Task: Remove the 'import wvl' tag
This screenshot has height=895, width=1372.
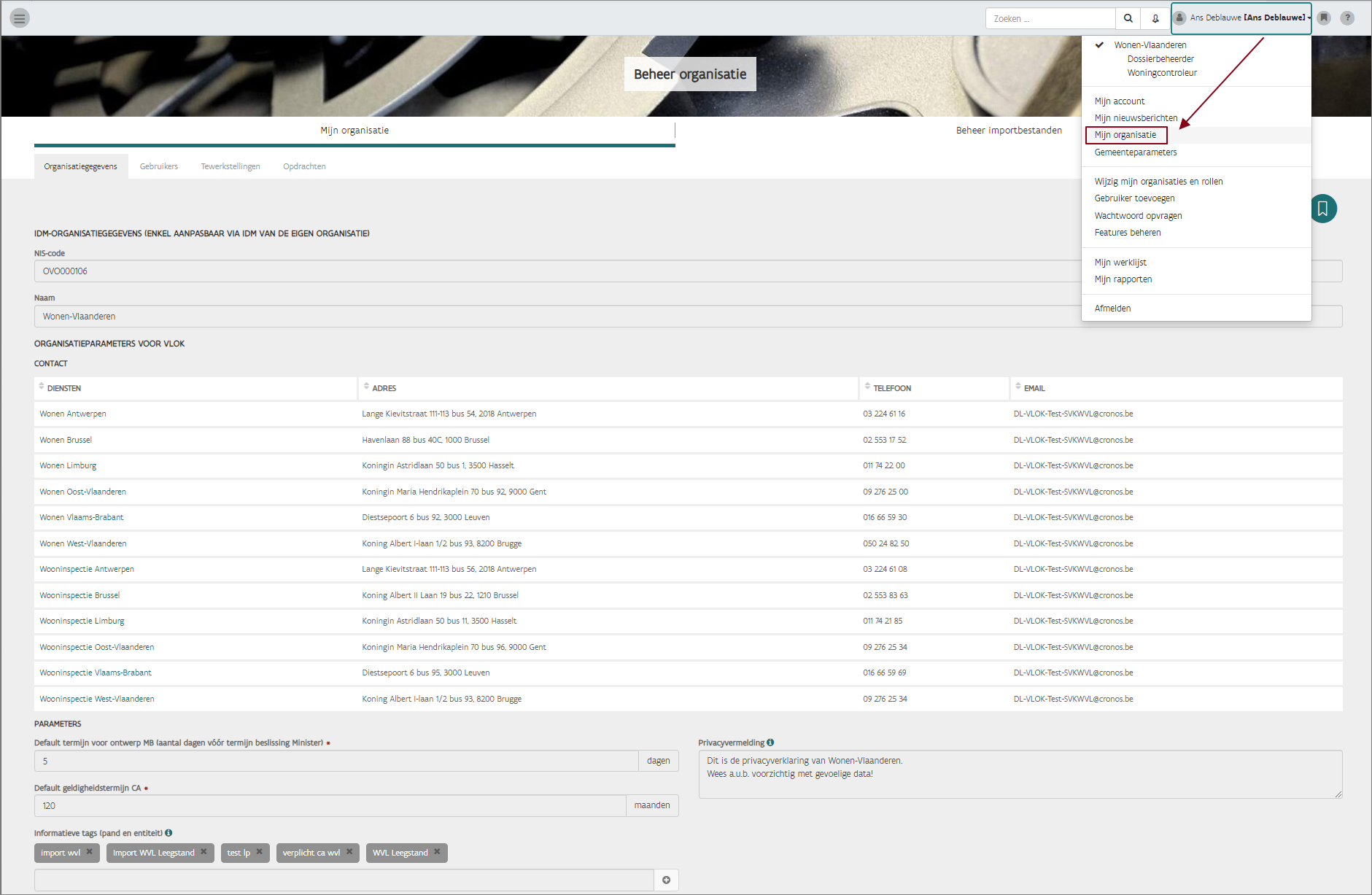Action: click(x=90, y=852)
